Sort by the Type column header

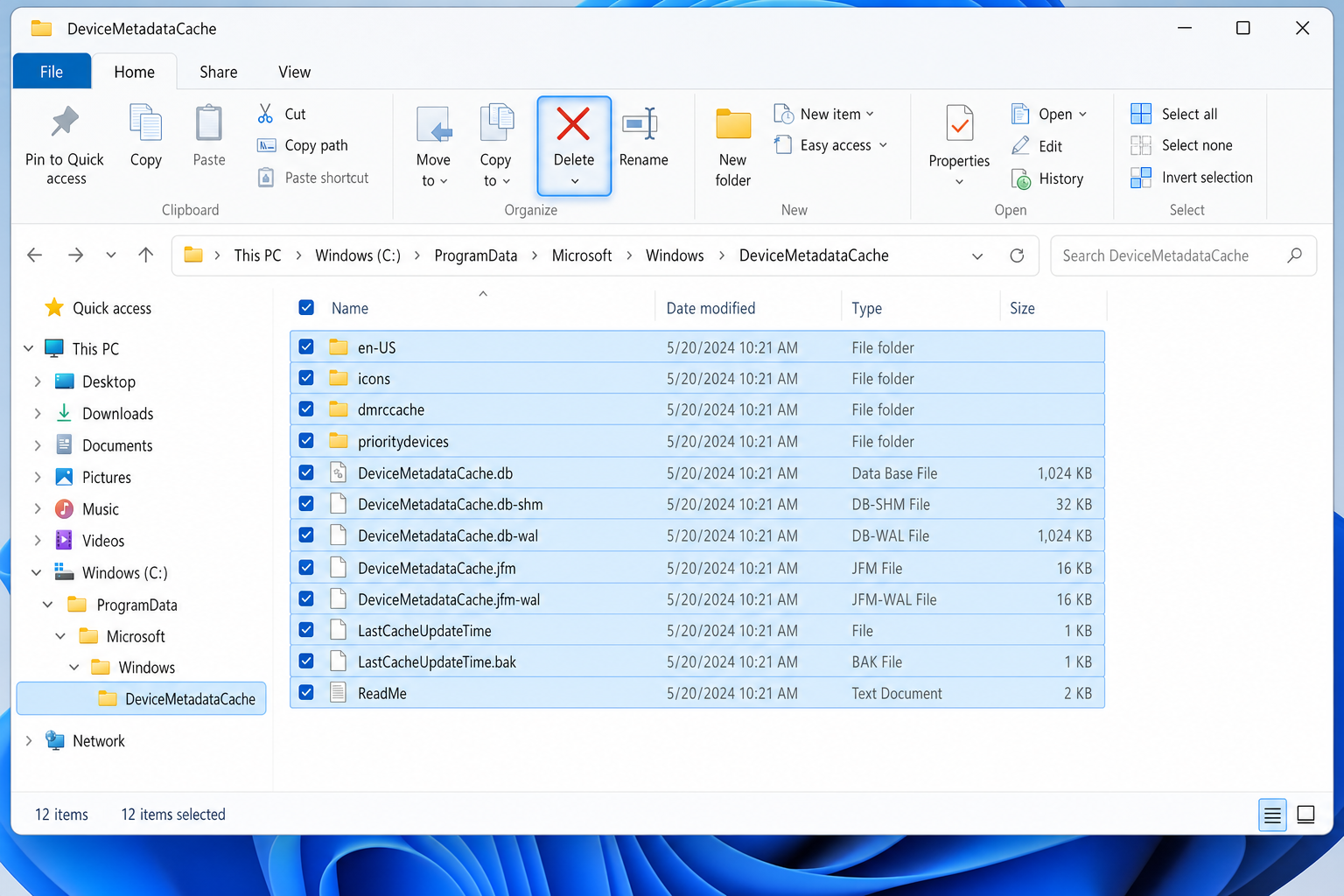pos(867,308)
